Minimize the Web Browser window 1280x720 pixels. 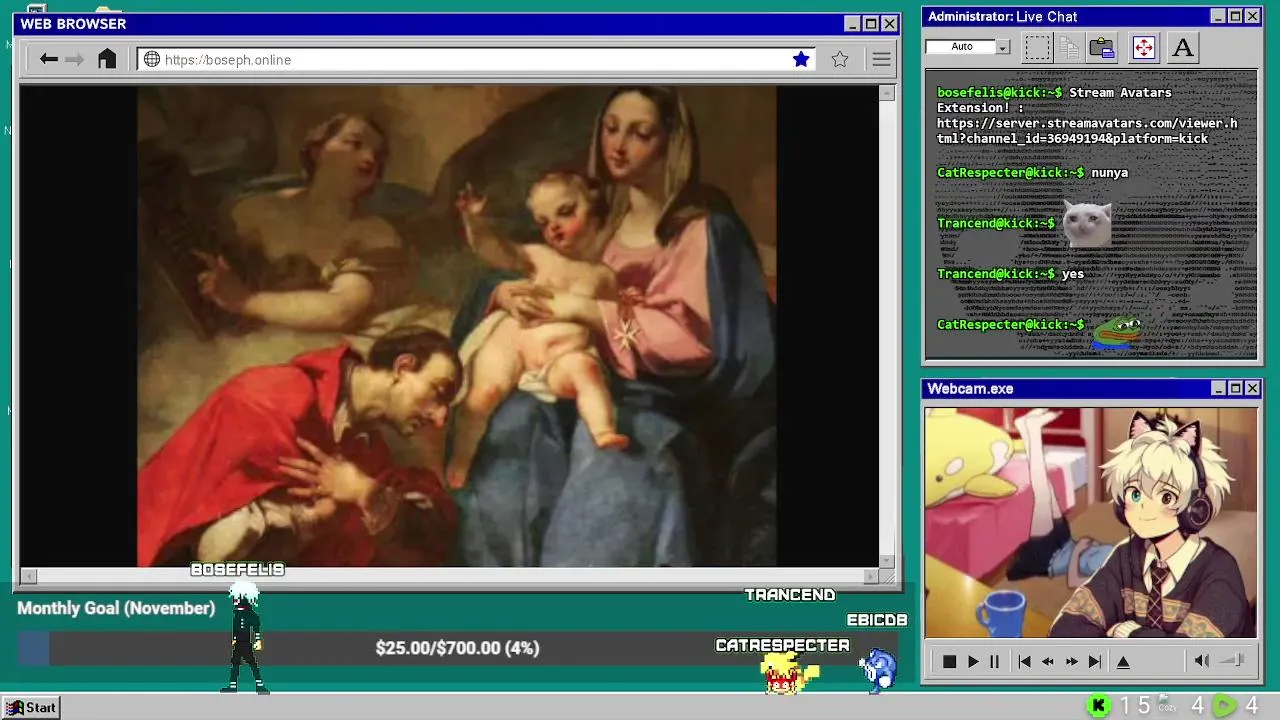(852, 24)
